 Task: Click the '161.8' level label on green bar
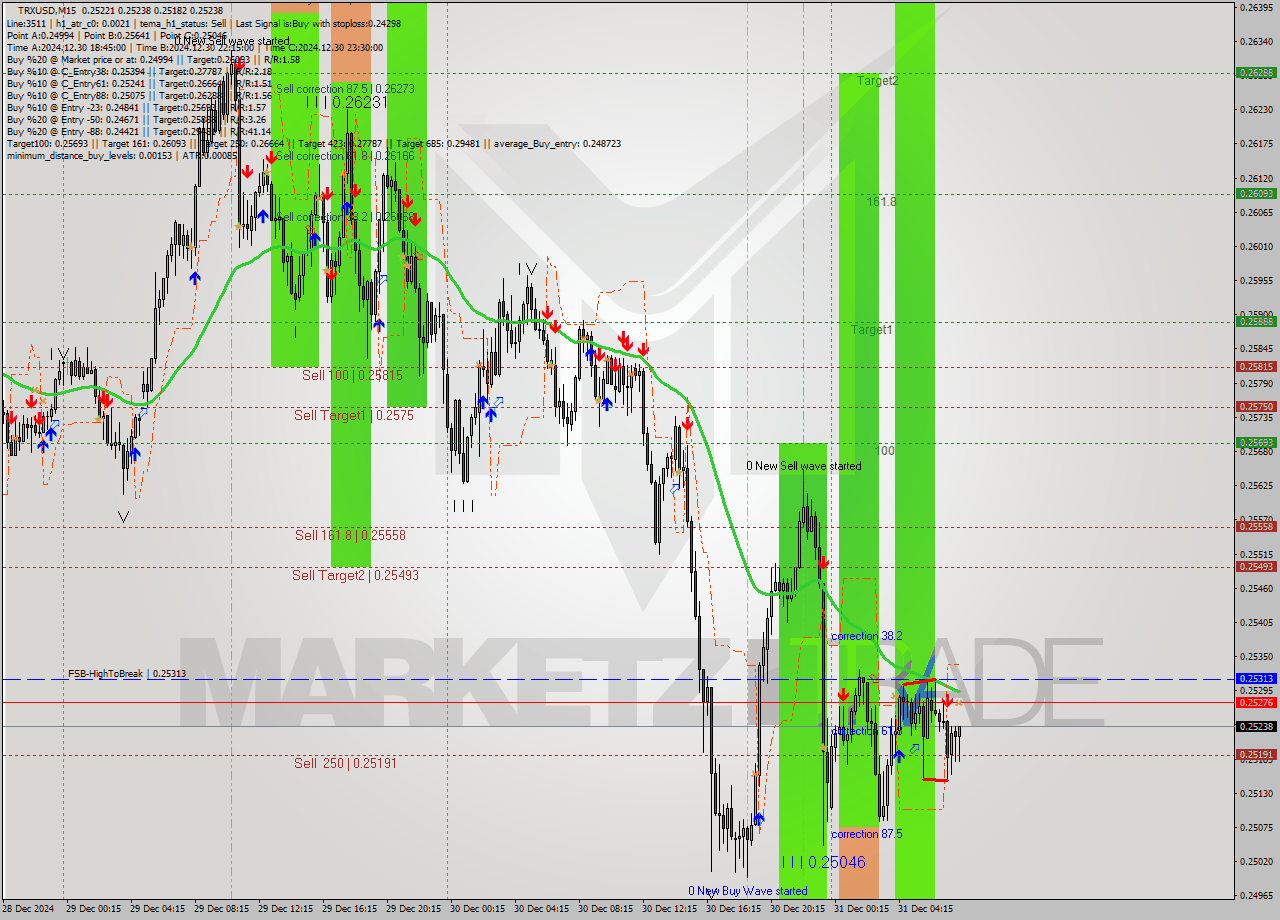tap(881, 202)
